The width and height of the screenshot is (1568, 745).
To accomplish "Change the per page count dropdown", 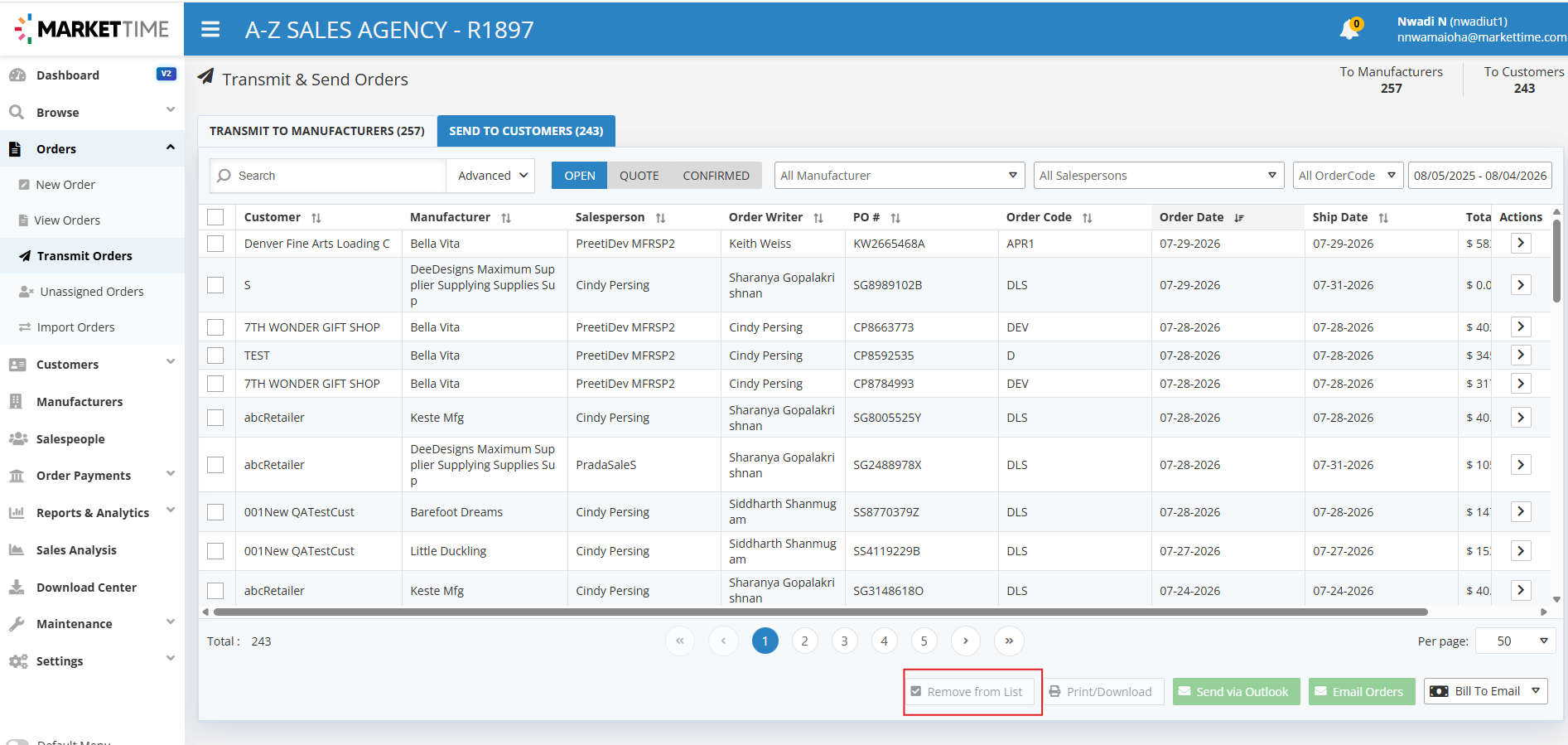I will click(x=1515, y=641).
